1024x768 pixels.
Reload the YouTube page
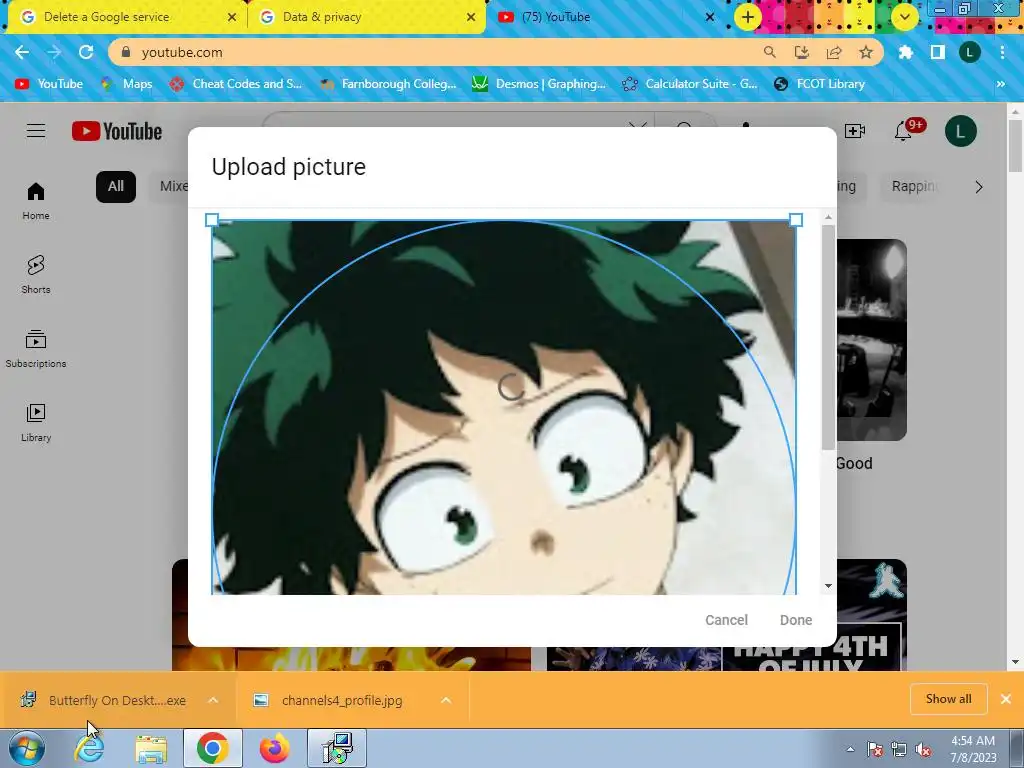click(86, 52)
